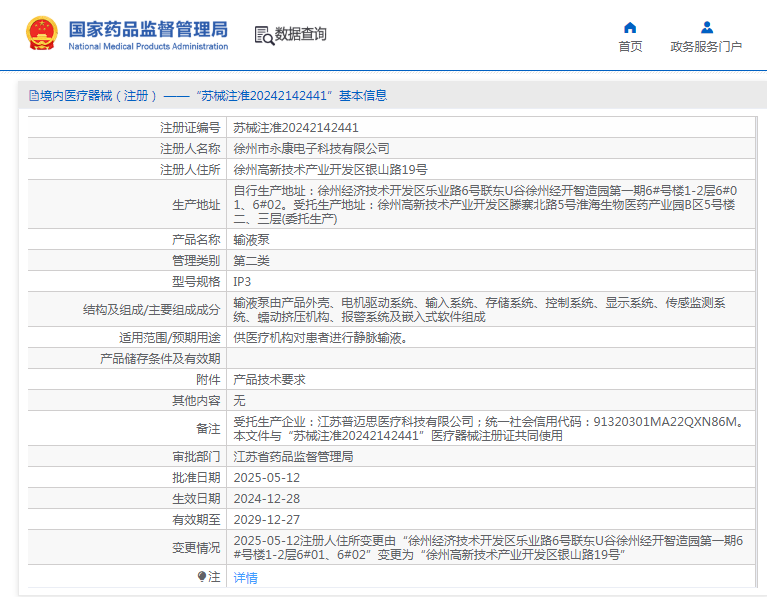
Task: Click the 型号规格 row label
Action: point(196,282)
